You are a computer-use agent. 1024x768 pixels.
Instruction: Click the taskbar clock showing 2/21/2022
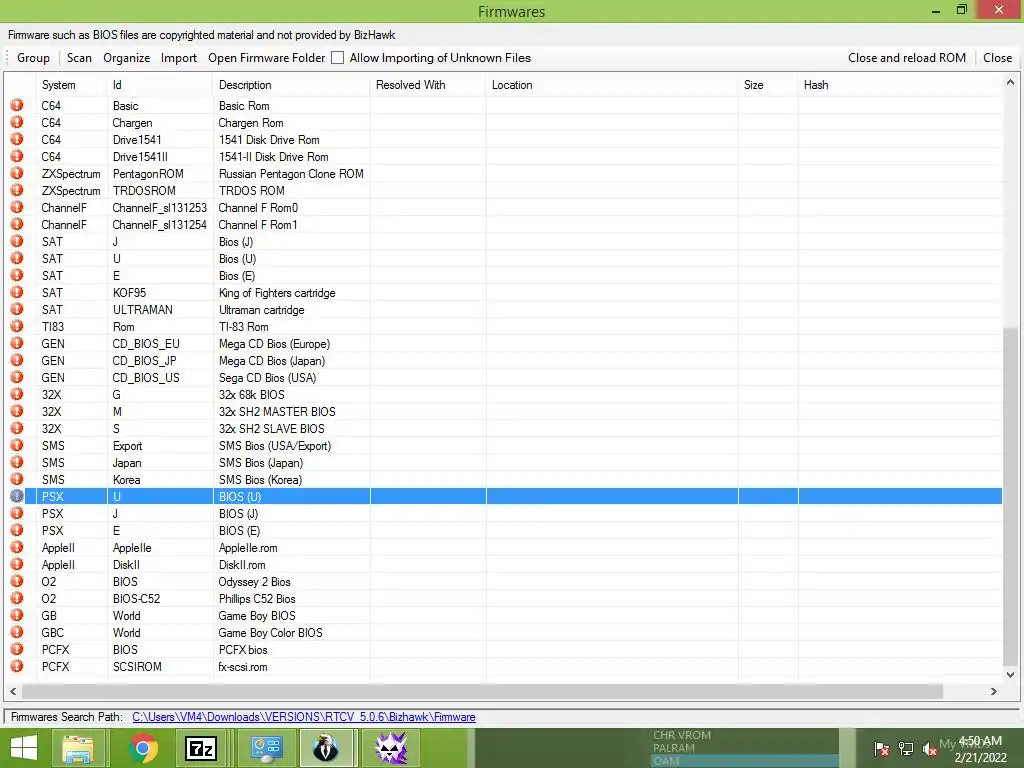tap(980, 749)
